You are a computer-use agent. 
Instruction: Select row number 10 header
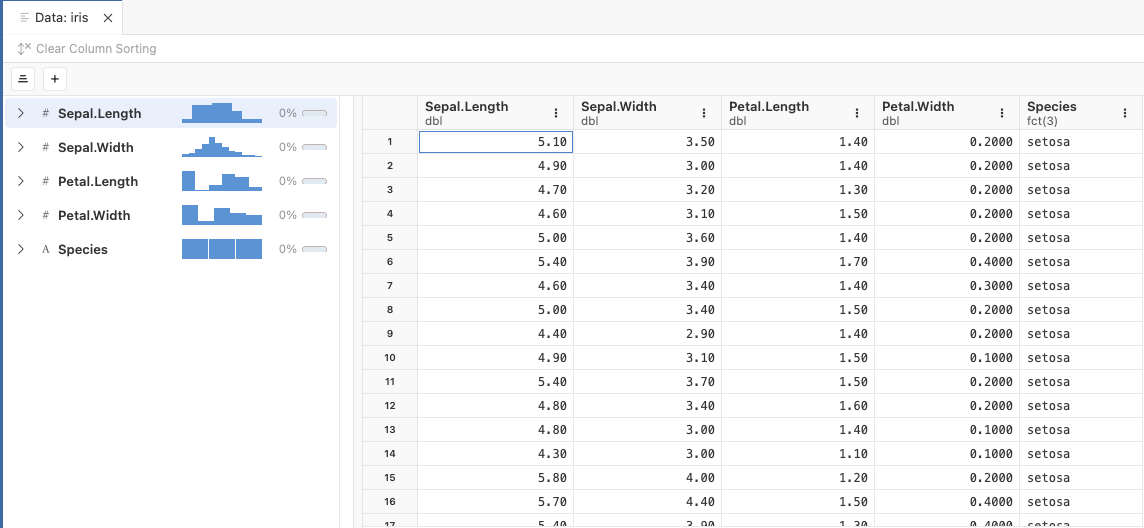pyautogui.click(x=389, y=358)
